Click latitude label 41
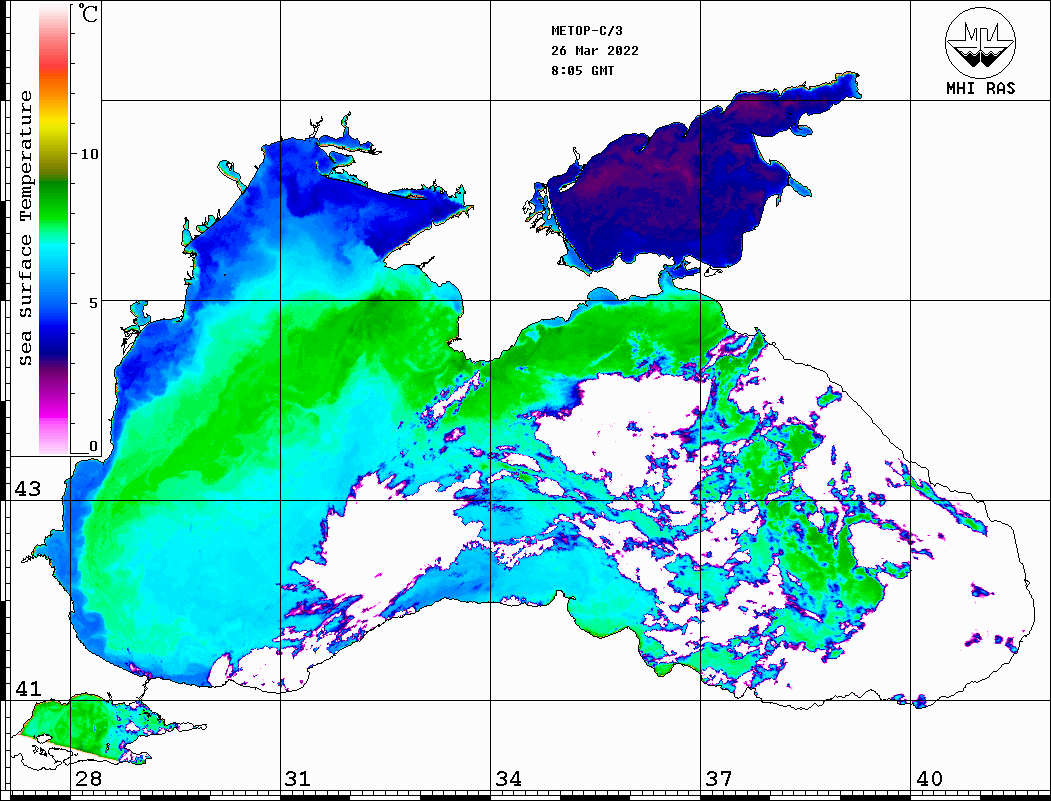This screenshot has width=1051, height=801. coord(28,689)
